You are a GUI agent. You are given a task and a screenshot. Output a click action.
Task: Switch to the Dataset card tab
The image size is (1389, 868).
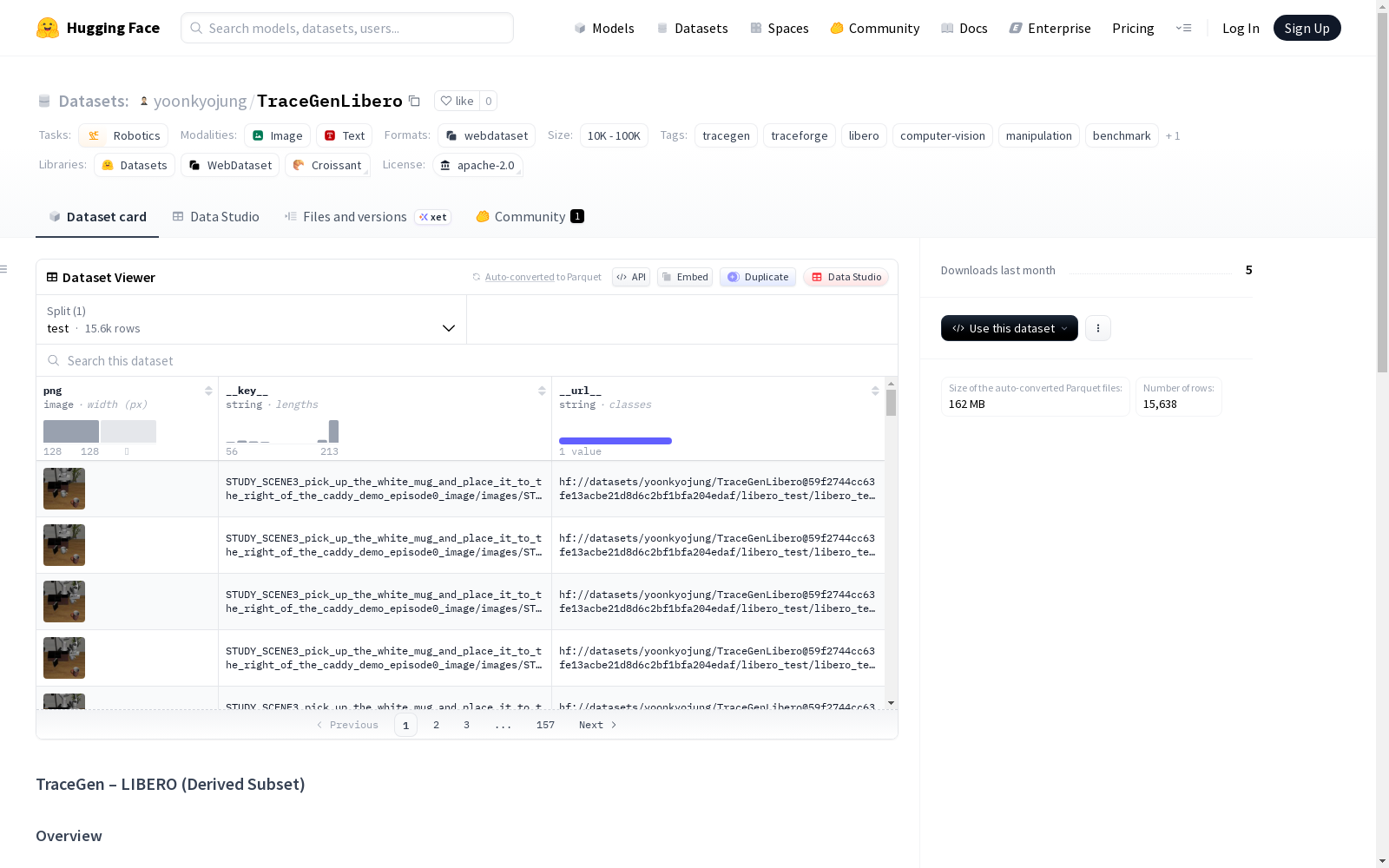[97, 217]
